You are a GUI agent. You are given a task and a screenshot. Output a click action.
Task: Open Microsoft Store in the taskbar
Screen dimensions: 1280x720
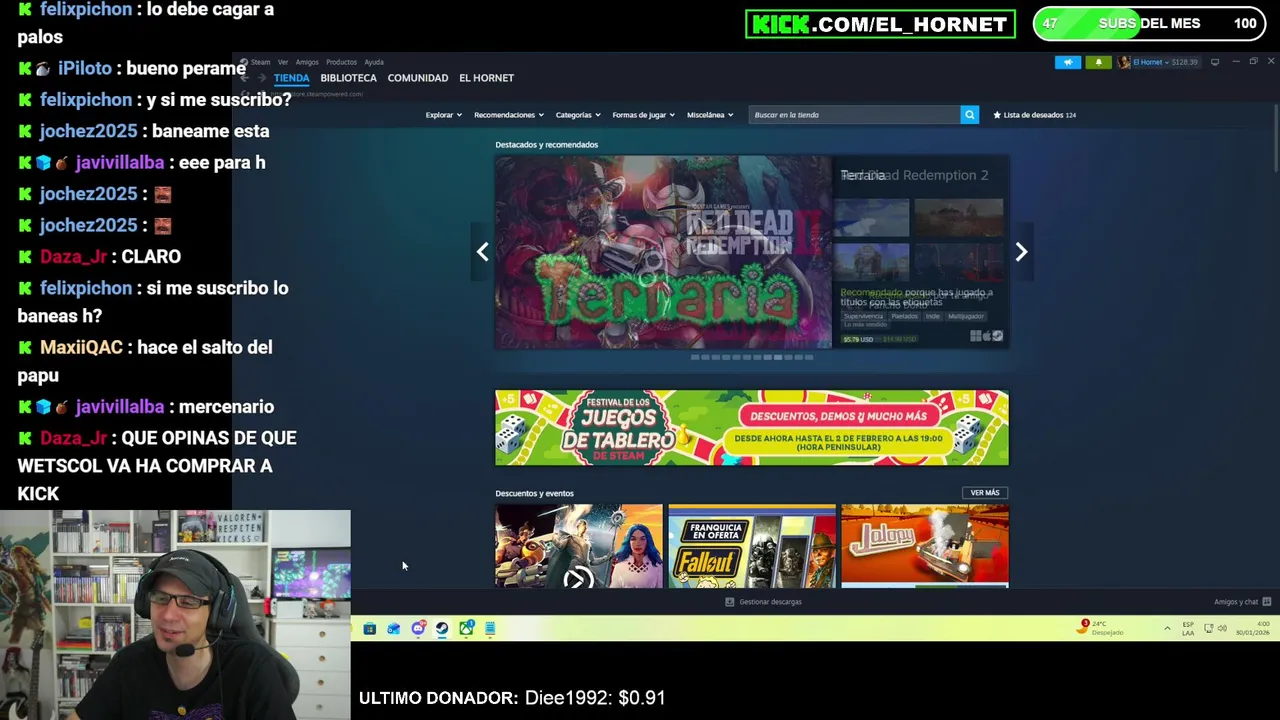[x=369, y=628]
